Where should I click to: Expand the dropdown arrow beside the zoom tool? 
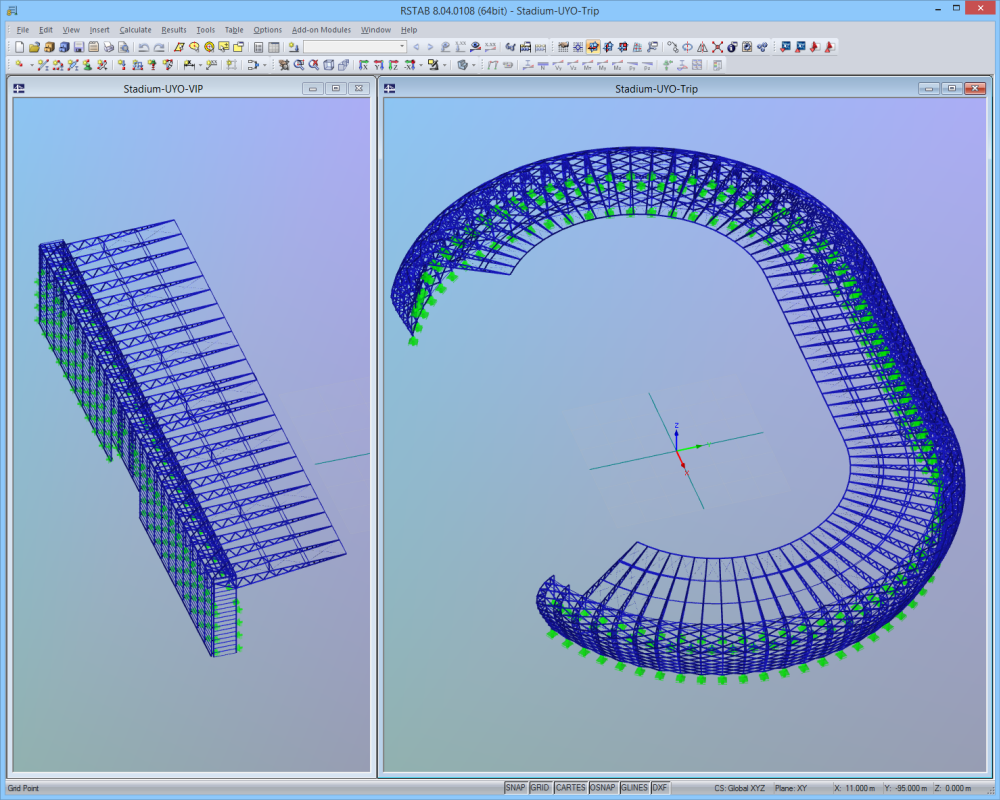click(x=264, y=65)
